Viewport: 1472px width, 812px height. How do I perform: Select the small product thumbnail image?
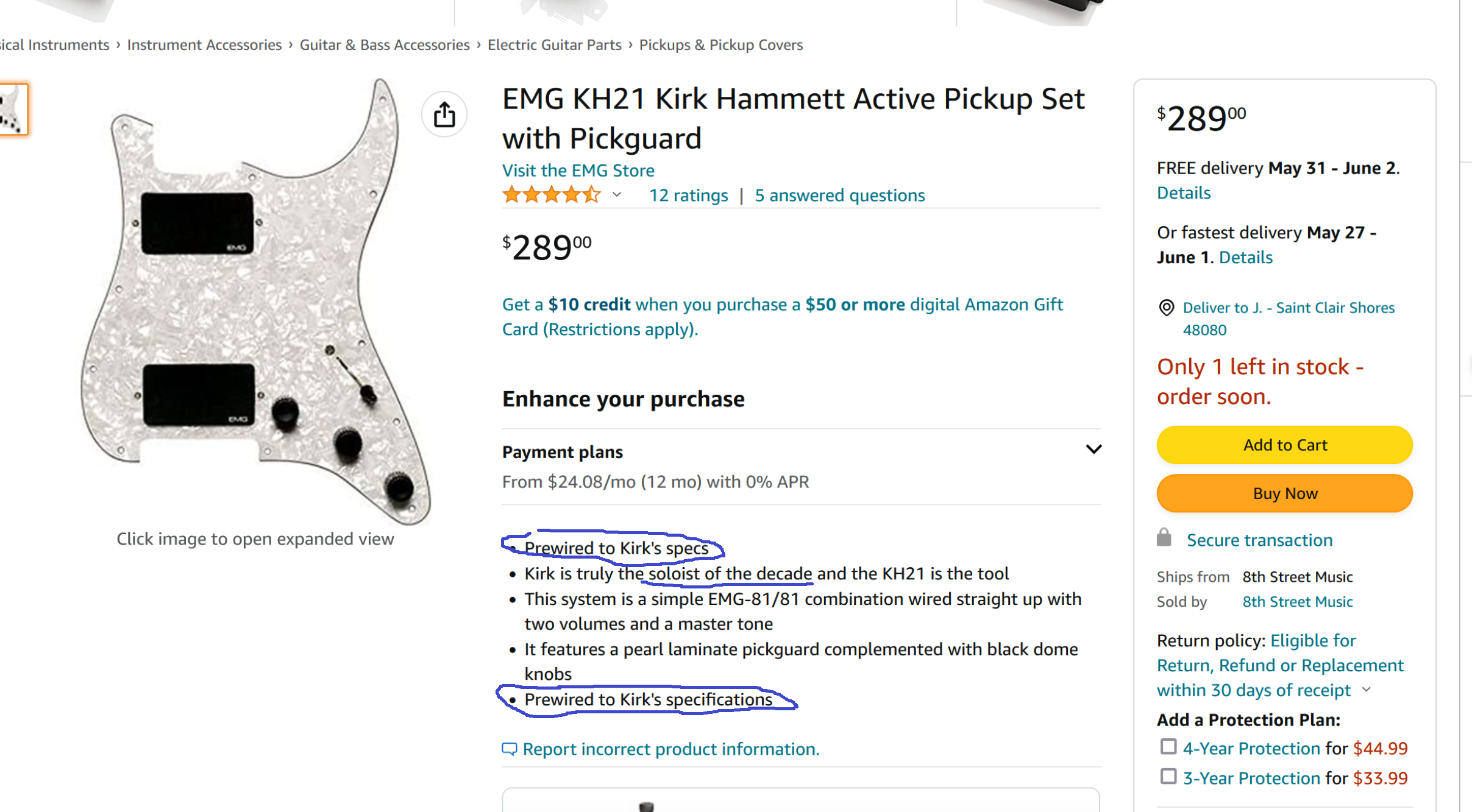(x=13, y=110)
